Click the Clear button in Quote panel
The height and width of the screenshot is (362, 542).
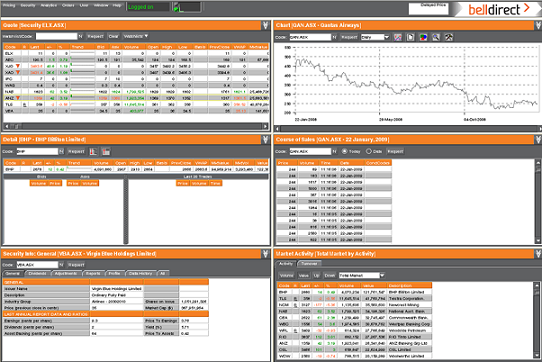click(x=113, y=36)
